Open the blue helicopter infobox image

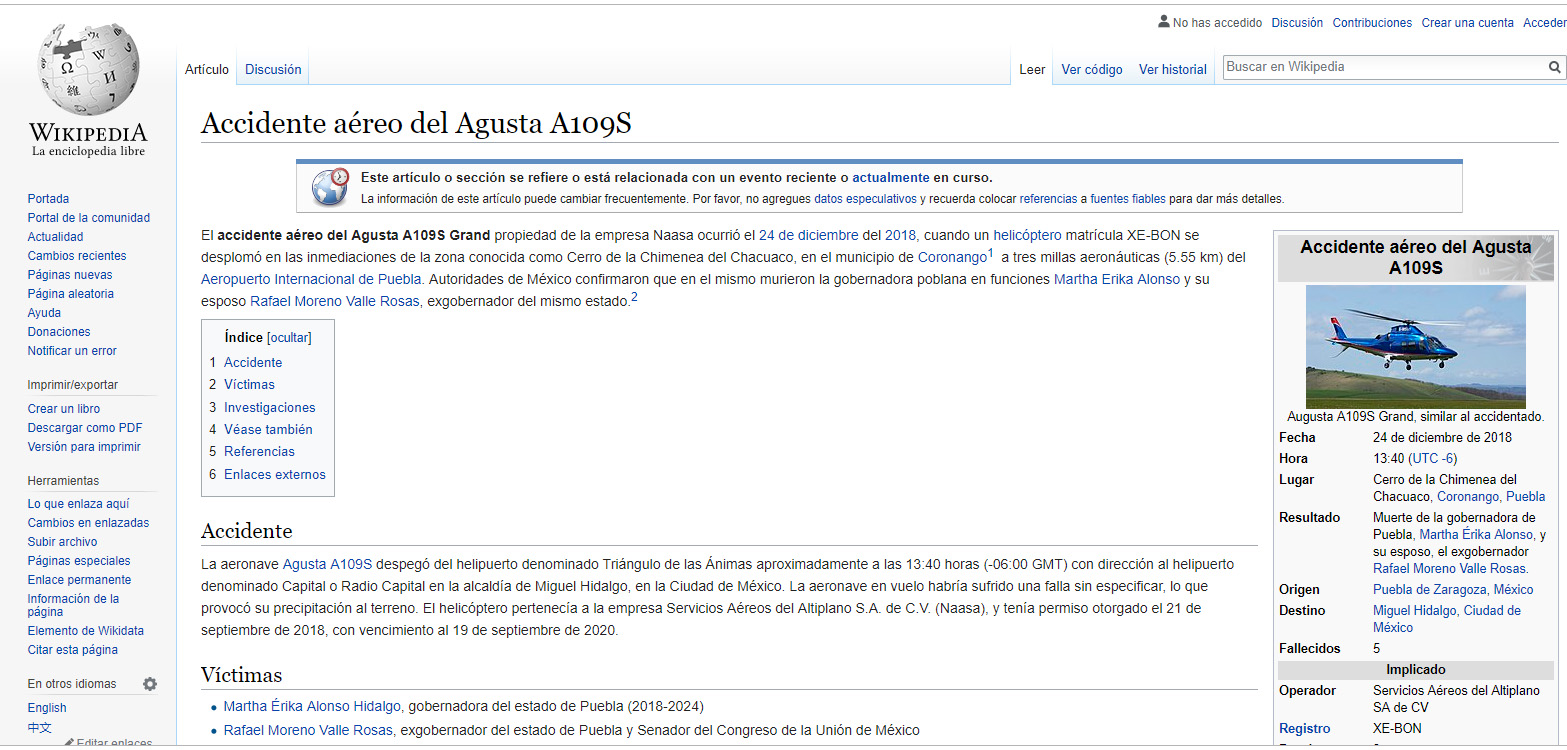point(1415,346)
